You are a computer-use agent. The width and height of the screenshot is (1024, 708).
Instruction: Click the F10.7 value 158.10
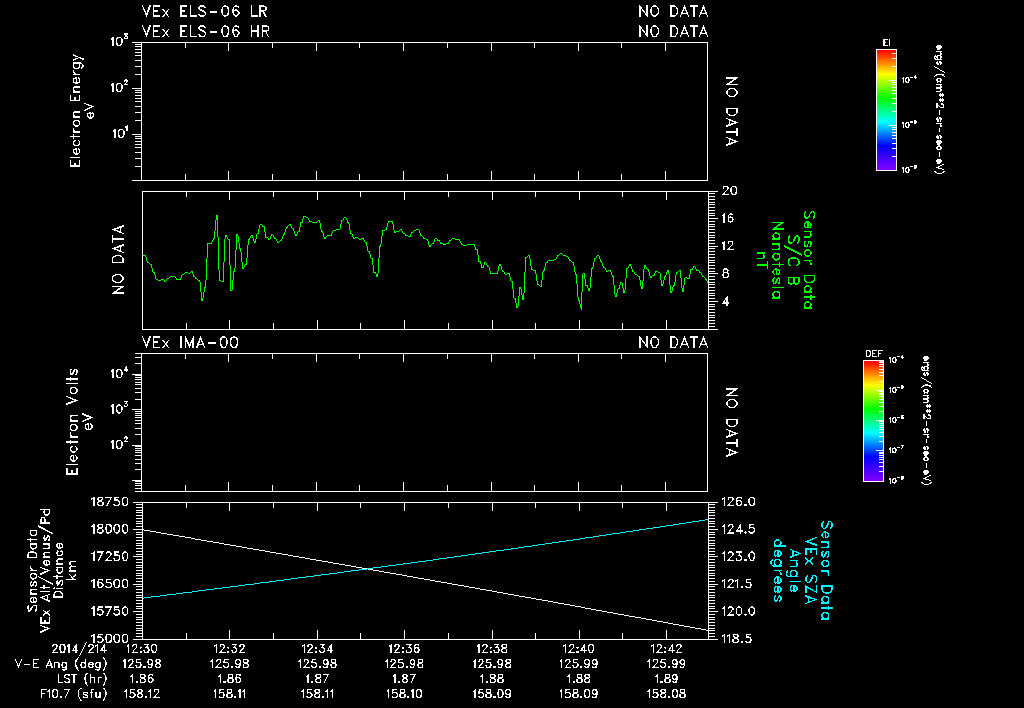(x=404, y=694)
